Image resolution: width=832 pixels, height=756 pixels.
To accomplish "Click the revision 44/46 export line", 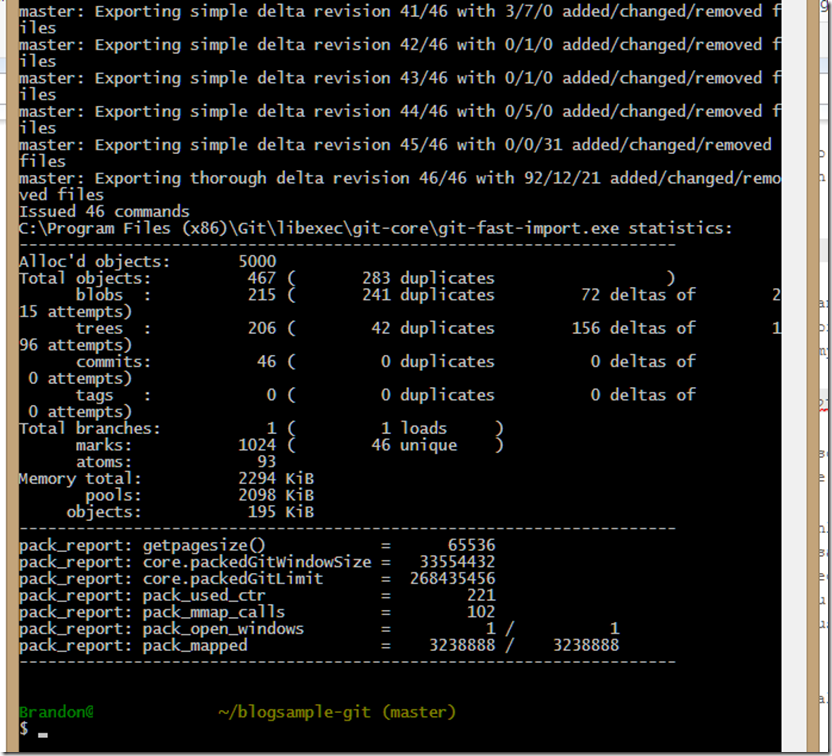I will click(400, 120).
